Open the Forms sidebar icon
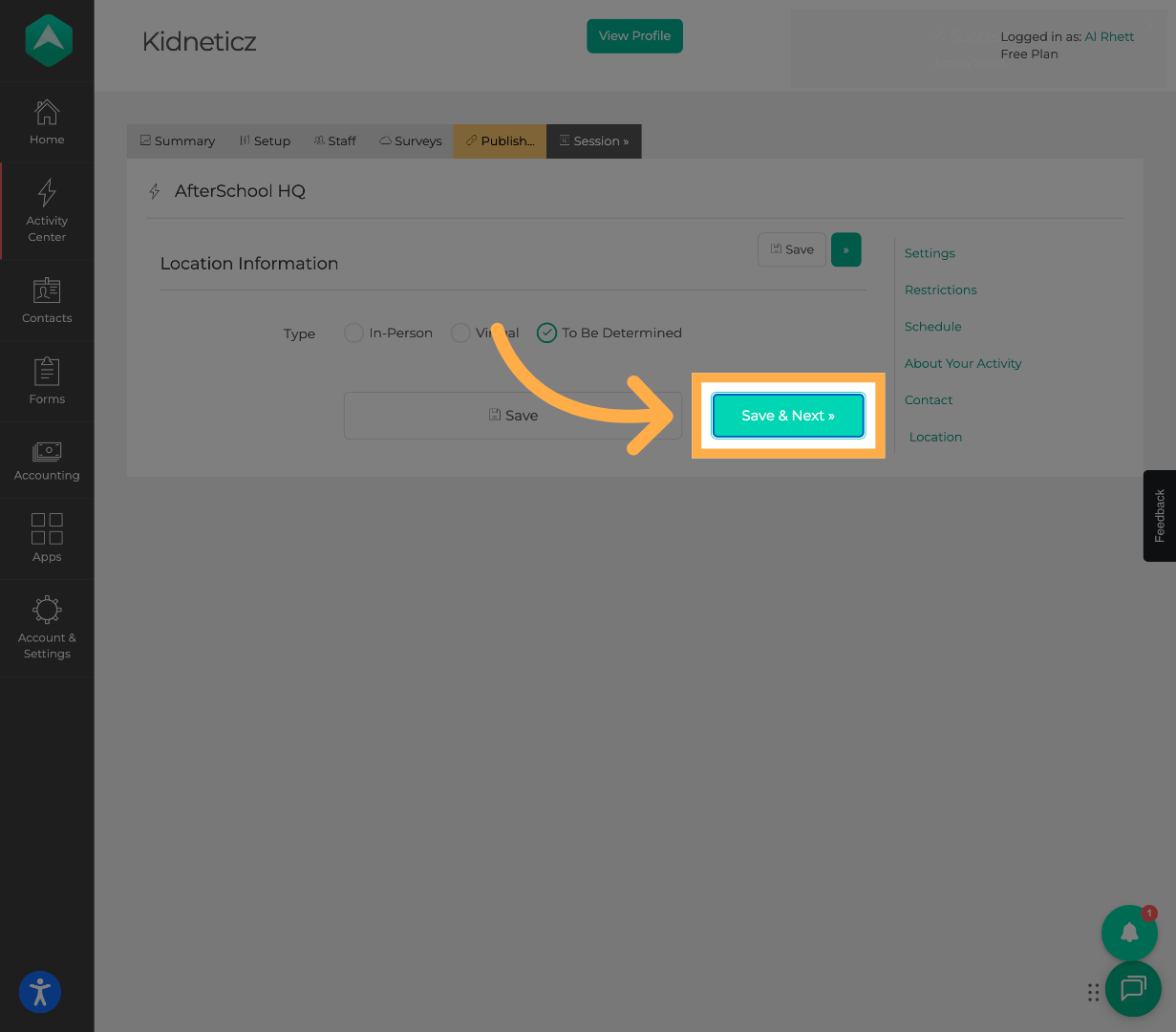This screenshot has height=1032, width=1176. pyautogui.click(x=47, y=380)
